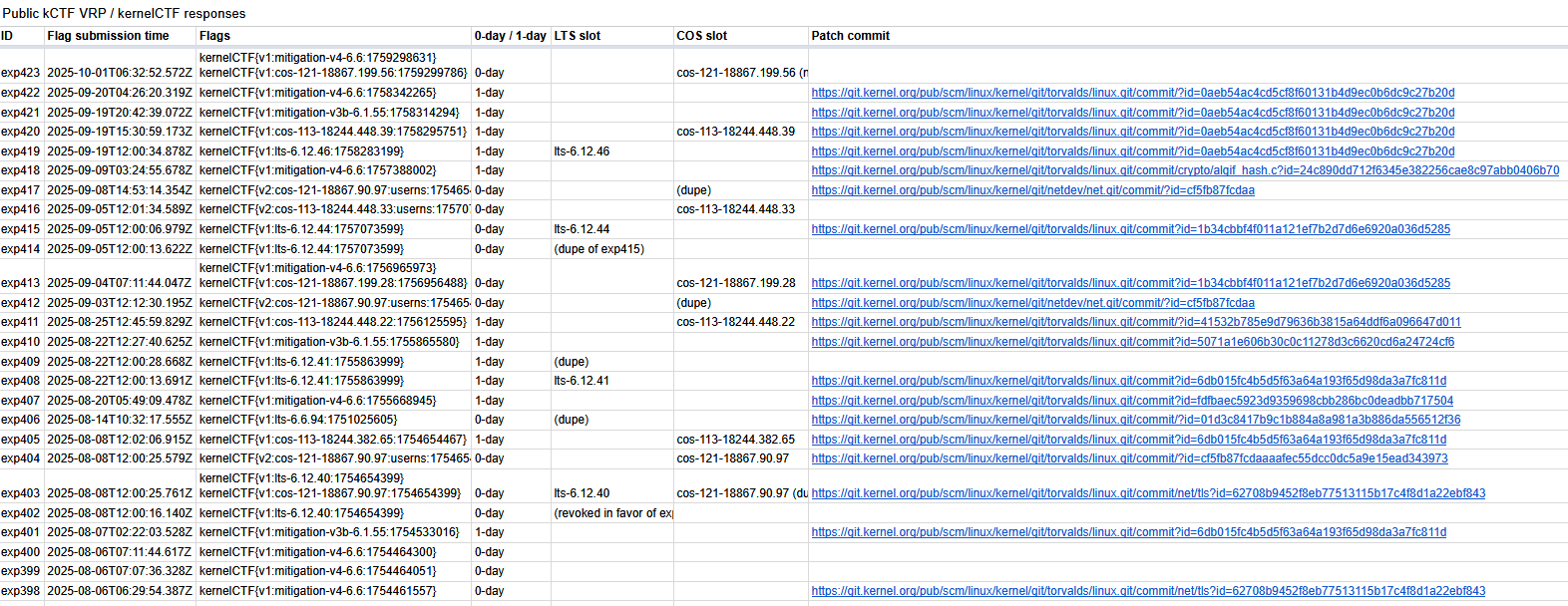Click the 0-day / 1-day column header
This screenshot has height=606, width=1568.
click(x=510, y=36)
